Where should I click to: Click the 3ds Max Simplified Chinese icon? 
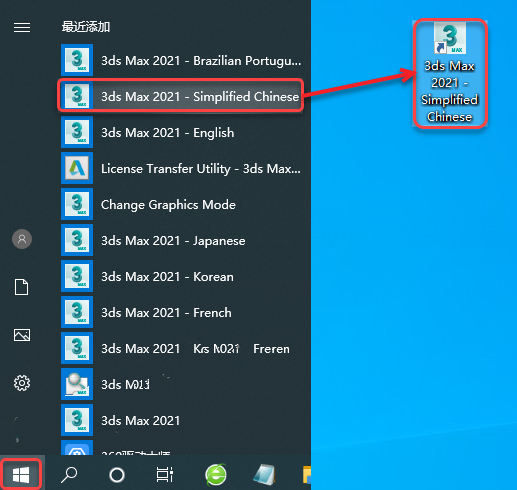tap(77, 96)
